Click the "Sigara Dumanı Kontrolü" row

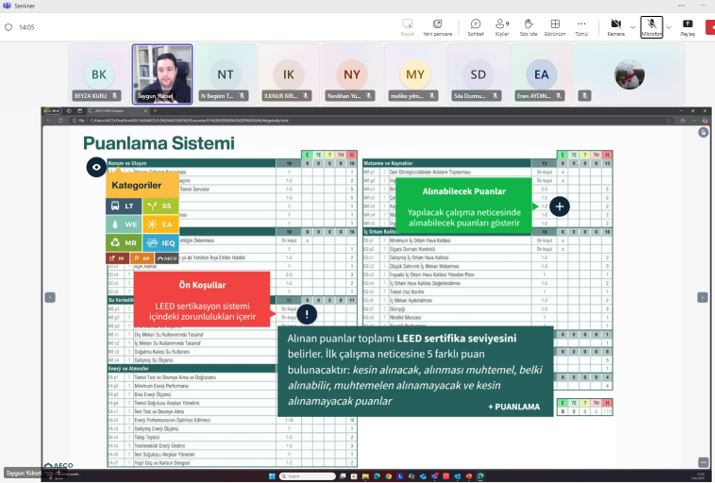pyautogui.click(x=487, y=249)
